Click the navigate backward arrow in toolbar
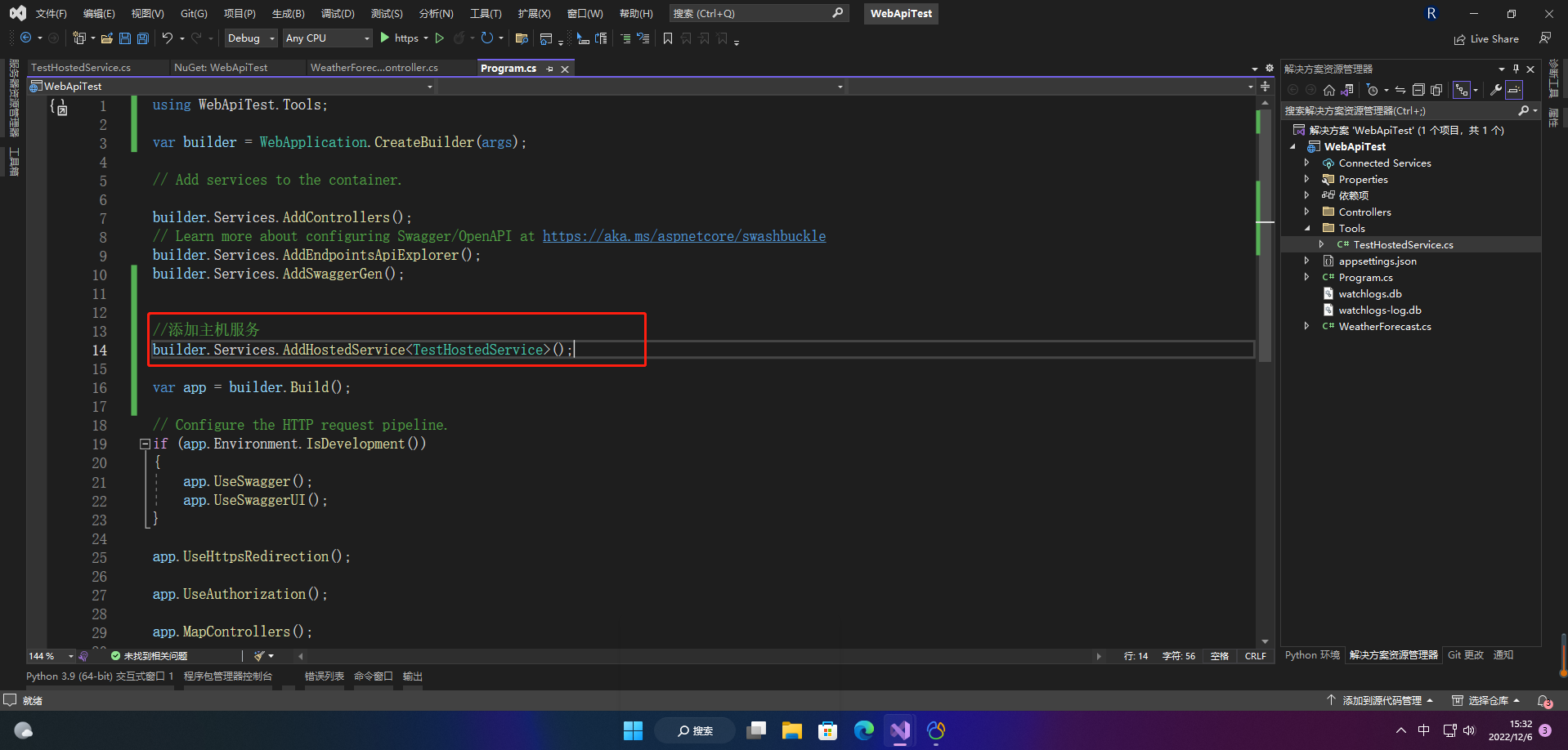The width and height of the screenshot is (1568, 750). (26, 38)
